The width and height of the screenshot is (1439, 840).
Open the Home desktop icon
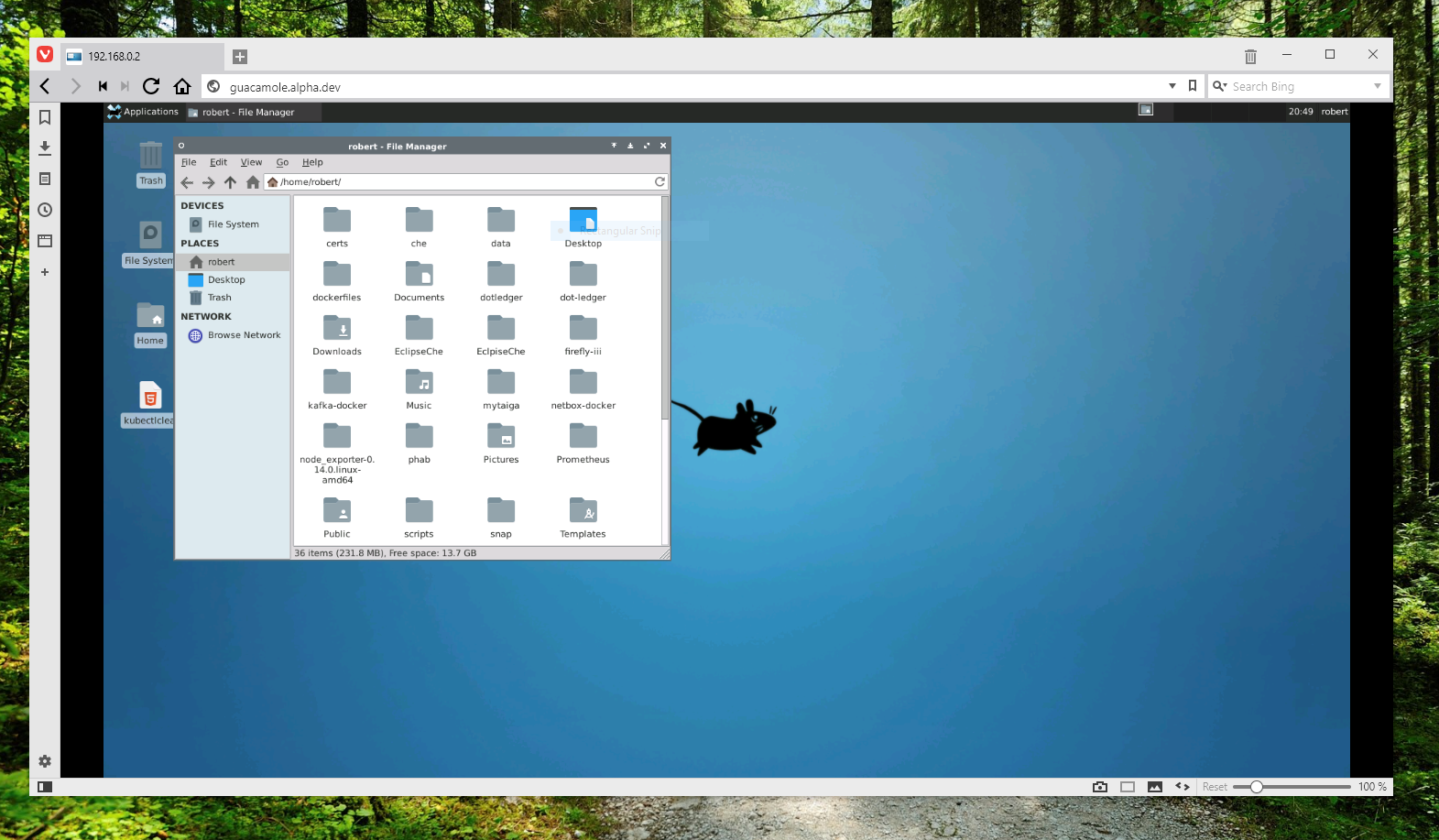(x=150, y=323)
